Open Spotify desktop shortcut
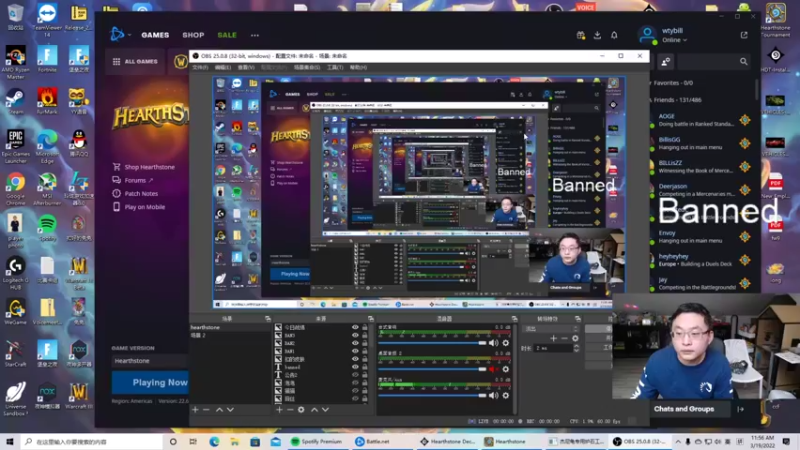This screenshot has height=450, width=800. pyautogui.click(x=47, y=228)
